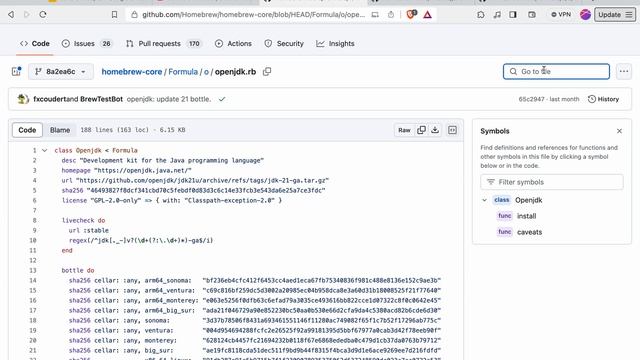Image resolution: width=640 pixels, height=360 pixels.
Task: Open the more file actions menu
Action: point(624,71)
